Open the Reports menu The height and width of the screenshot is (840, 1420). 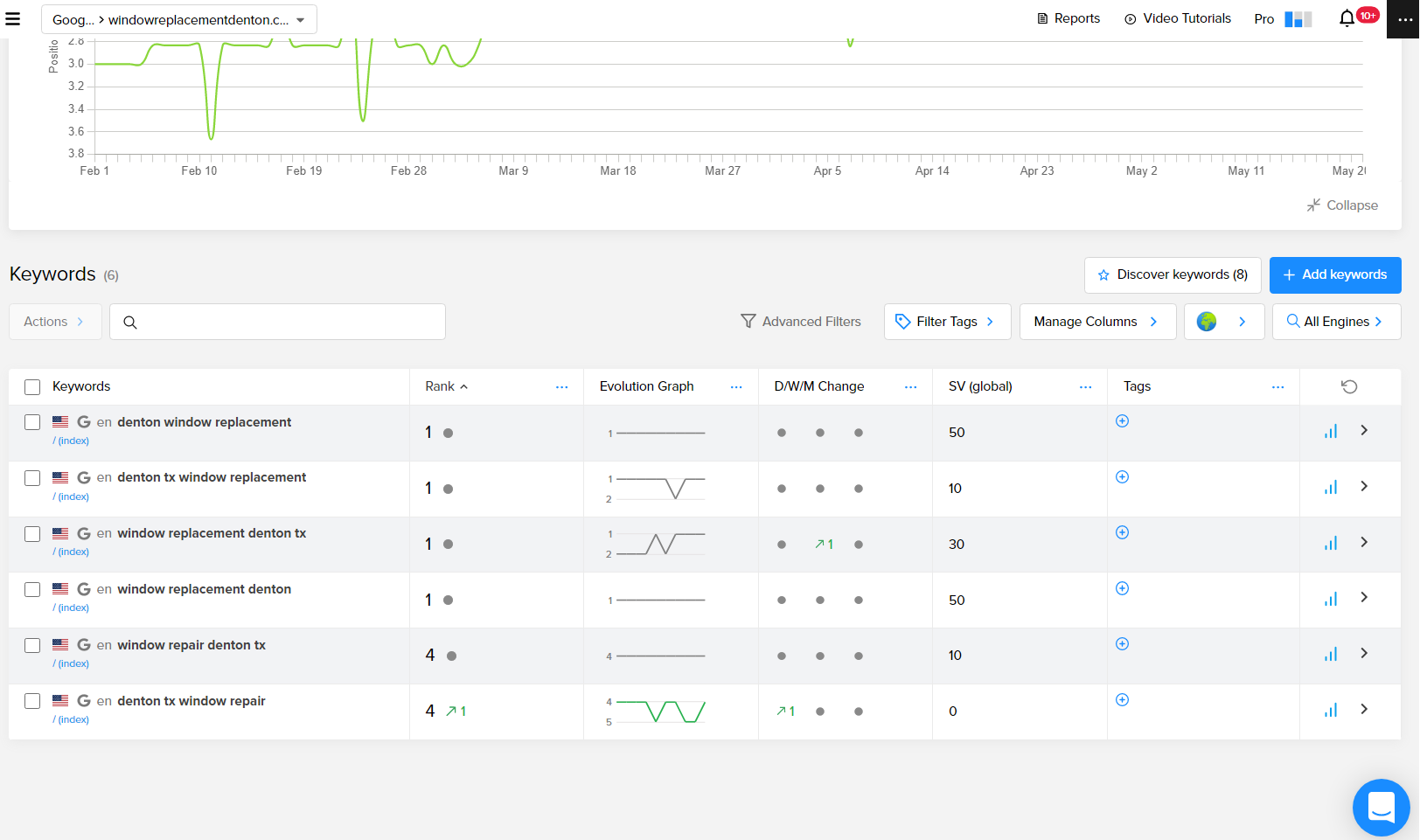(x=1068, y=18)
